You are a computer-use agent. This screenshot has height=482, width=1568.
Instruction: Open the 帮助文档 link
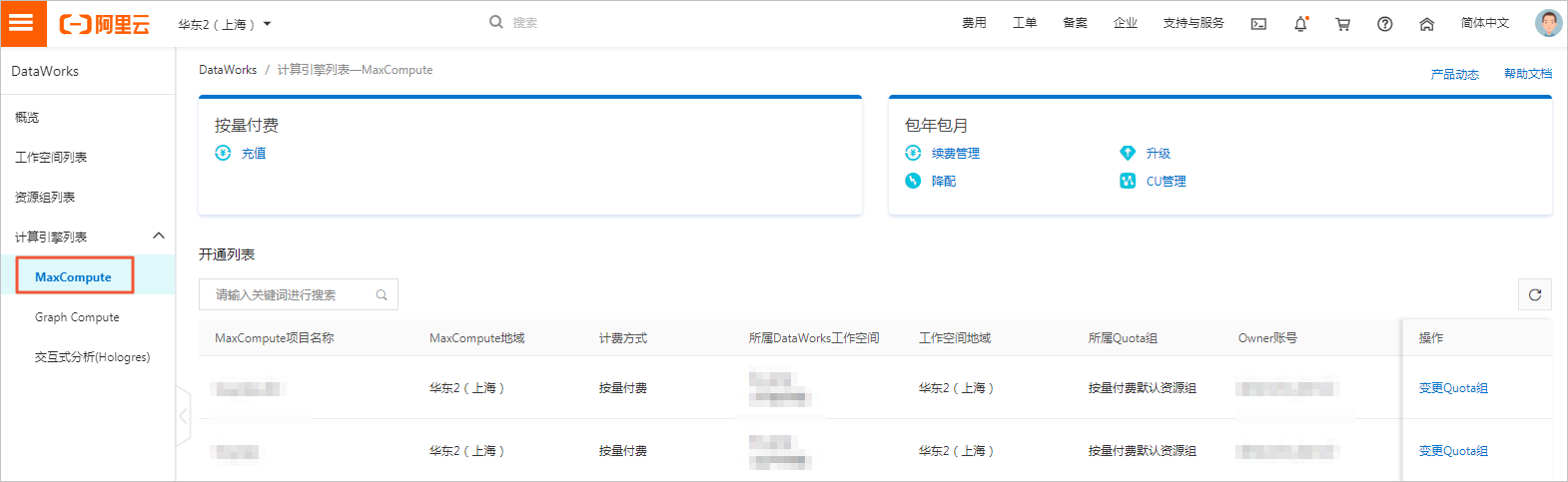coord(1528,74)
